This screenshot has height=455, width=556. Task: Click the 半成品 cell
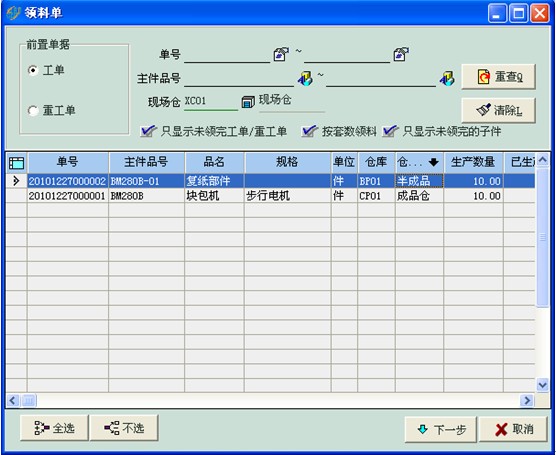(x=419, y=181)
